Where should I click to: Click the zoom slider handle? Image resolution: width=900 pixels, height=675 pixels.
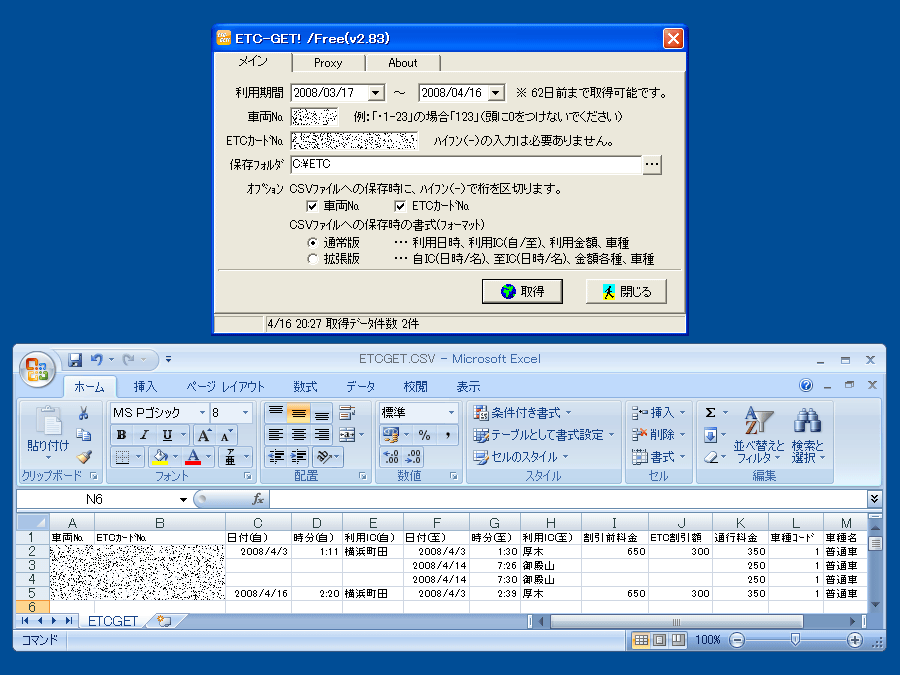796,639
